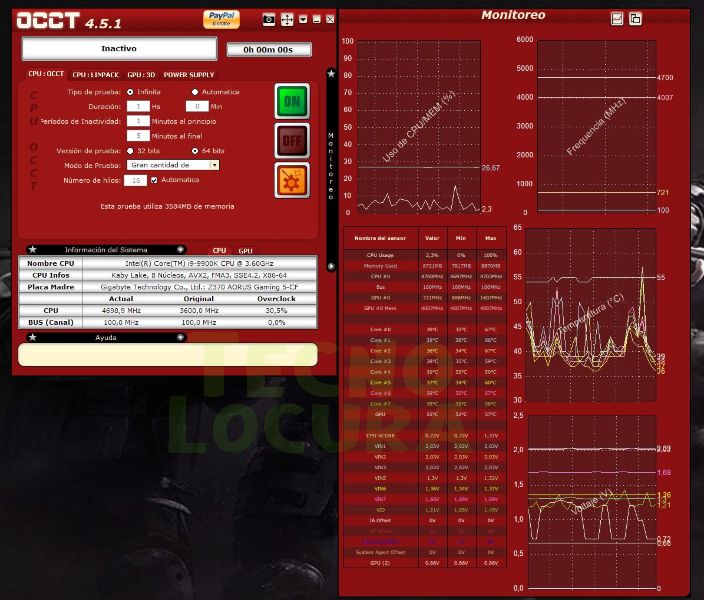704x600 pixels.
Task: Click the Temperatura (°C) graph
Action: tap(591, 315)
